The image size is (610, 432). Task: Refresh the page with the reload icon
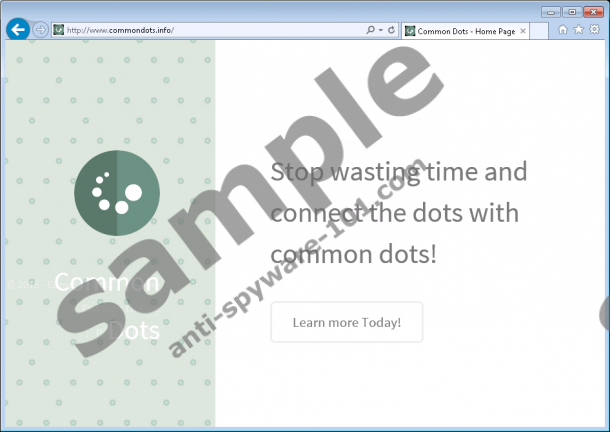coord(391,30)
